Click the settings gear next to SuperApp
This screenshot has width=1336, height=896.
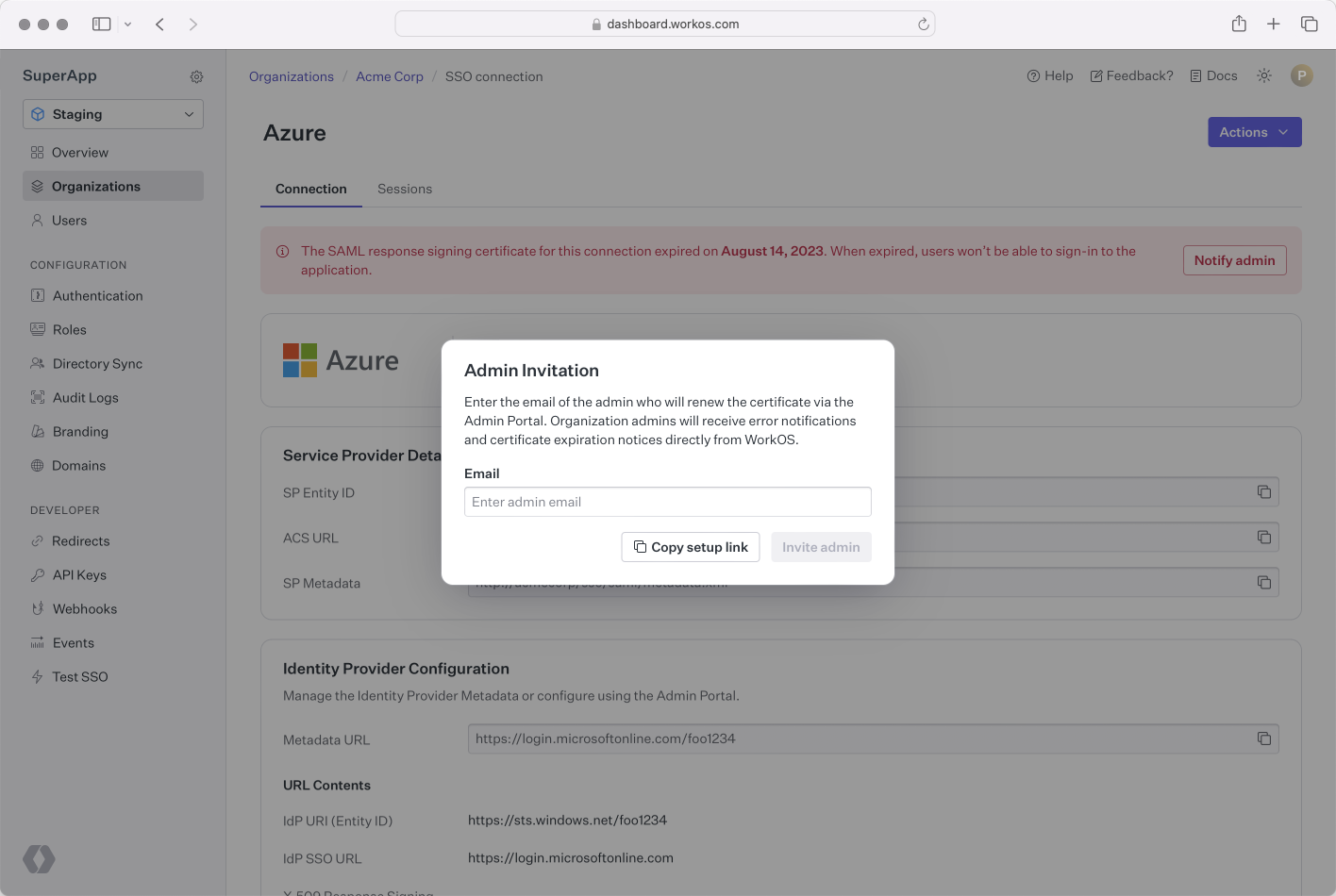(196, 76)
